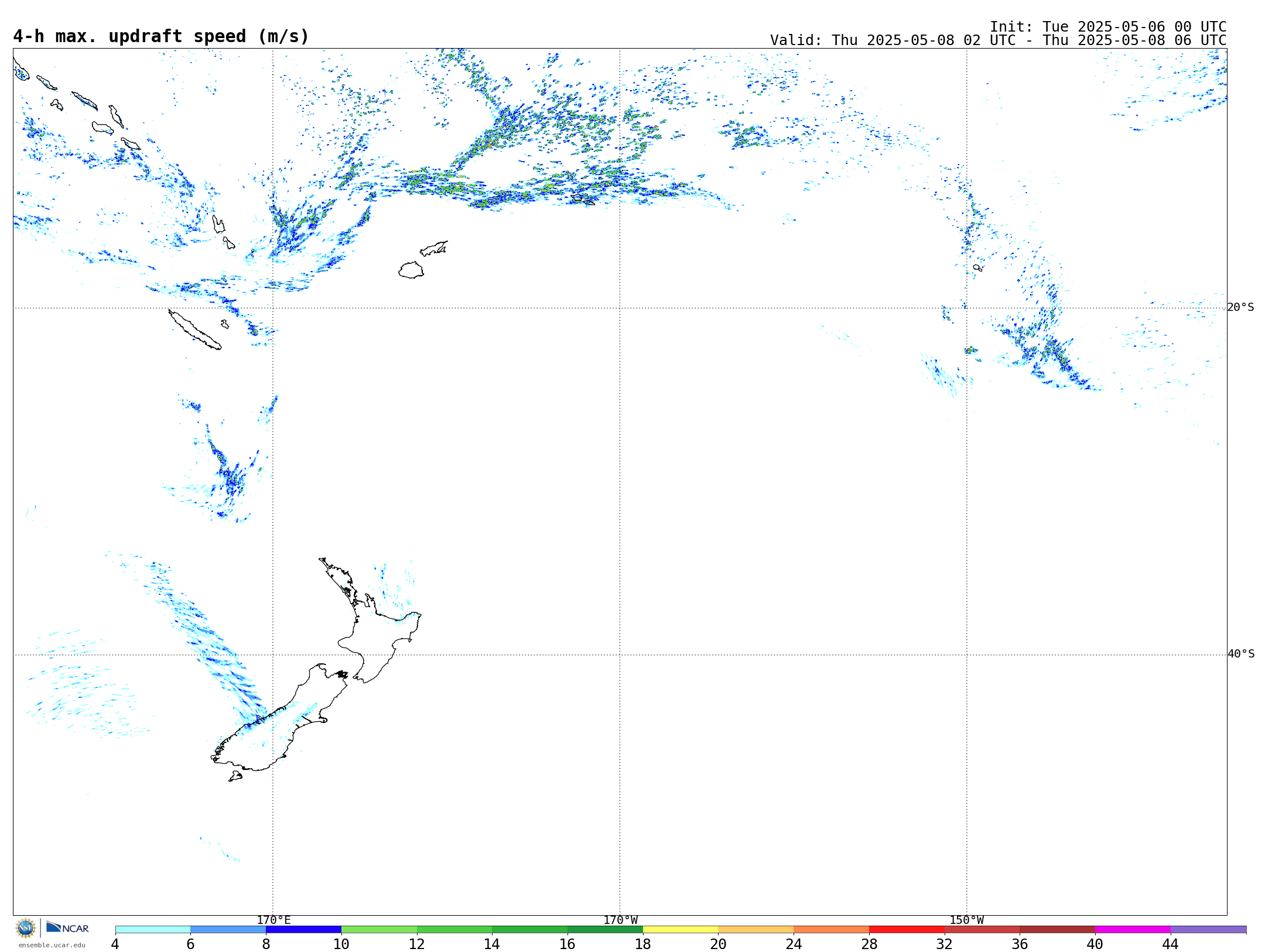Click the NSF logo icon
The width and height of the screenshot is (1265, 952).
(x=26, y=928)
